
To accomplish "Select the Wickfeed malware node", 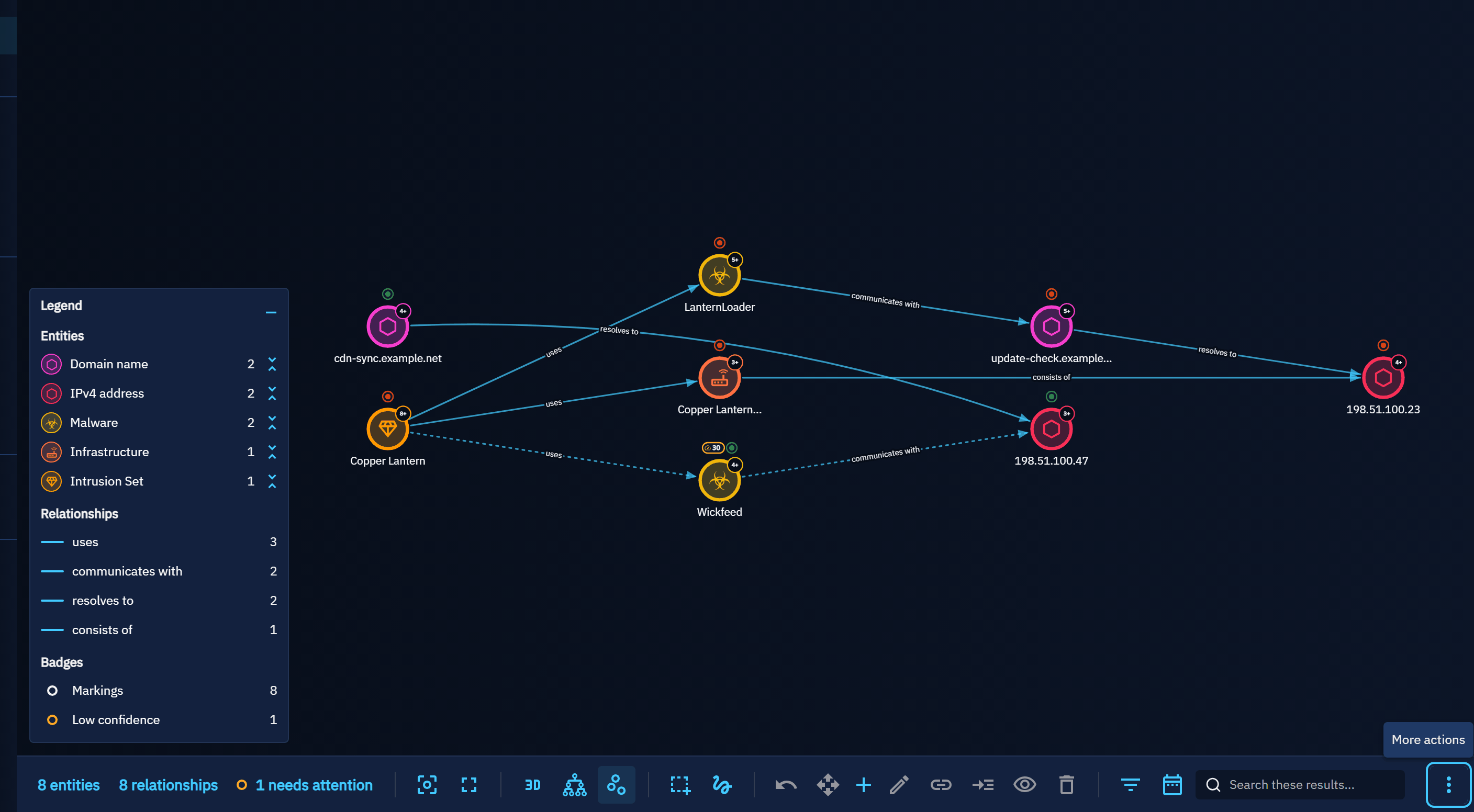I will [x=719, y=480].
